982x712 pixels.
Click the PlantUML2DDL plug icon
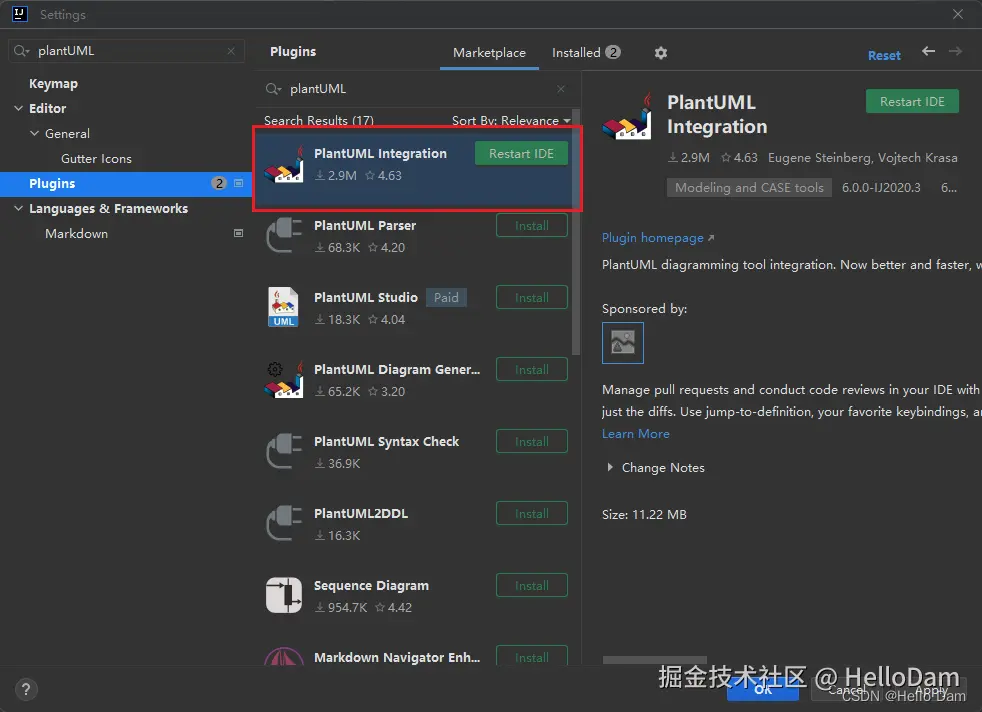[284, 524]
